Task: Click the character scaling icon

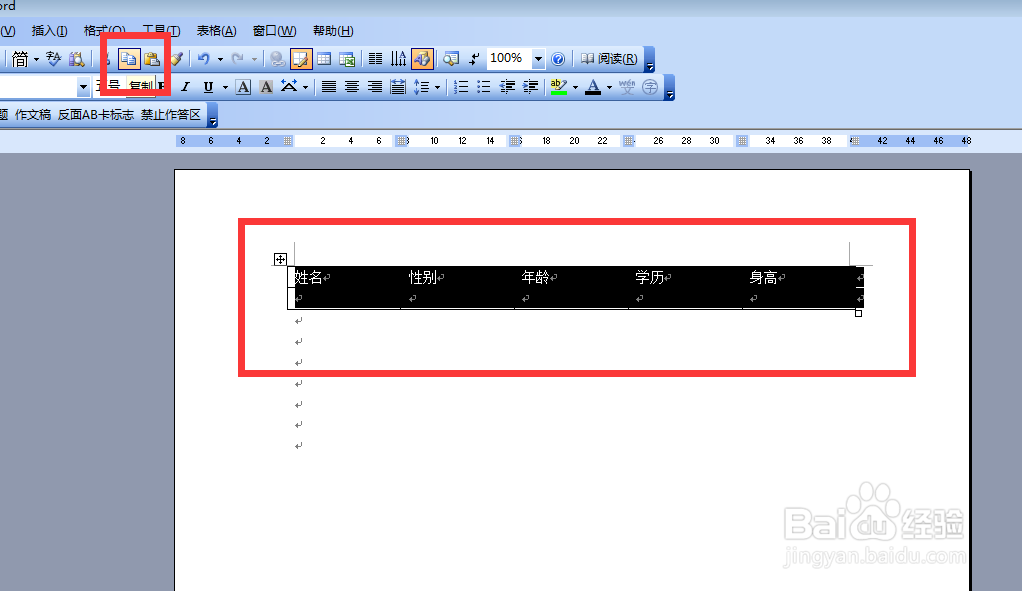Action: click(x=289, y=87)
